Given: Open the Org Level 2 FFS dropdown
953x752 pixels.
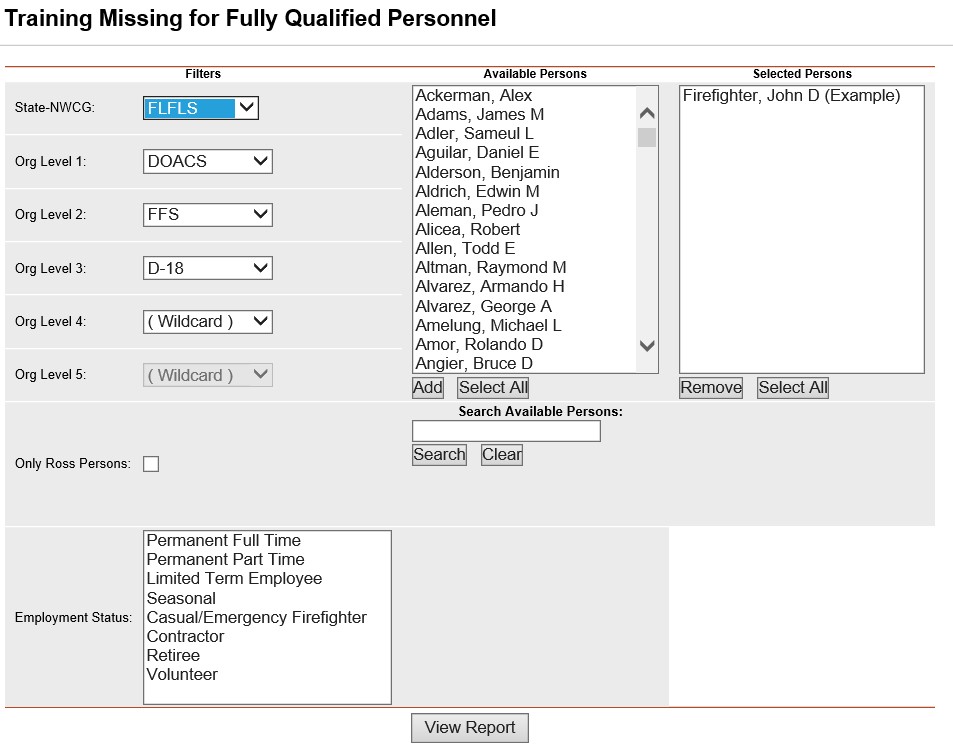Looking at the screenshot, I should coord(208,214).
